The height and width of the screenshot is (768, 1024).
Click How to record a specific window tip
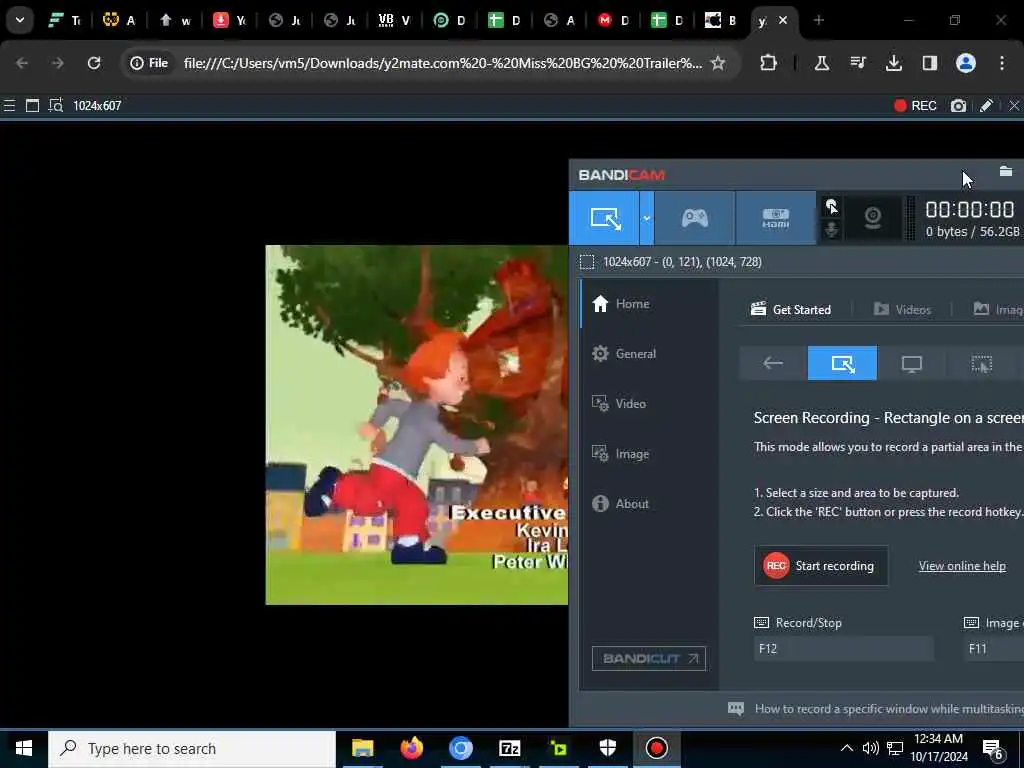click(875, 709)
